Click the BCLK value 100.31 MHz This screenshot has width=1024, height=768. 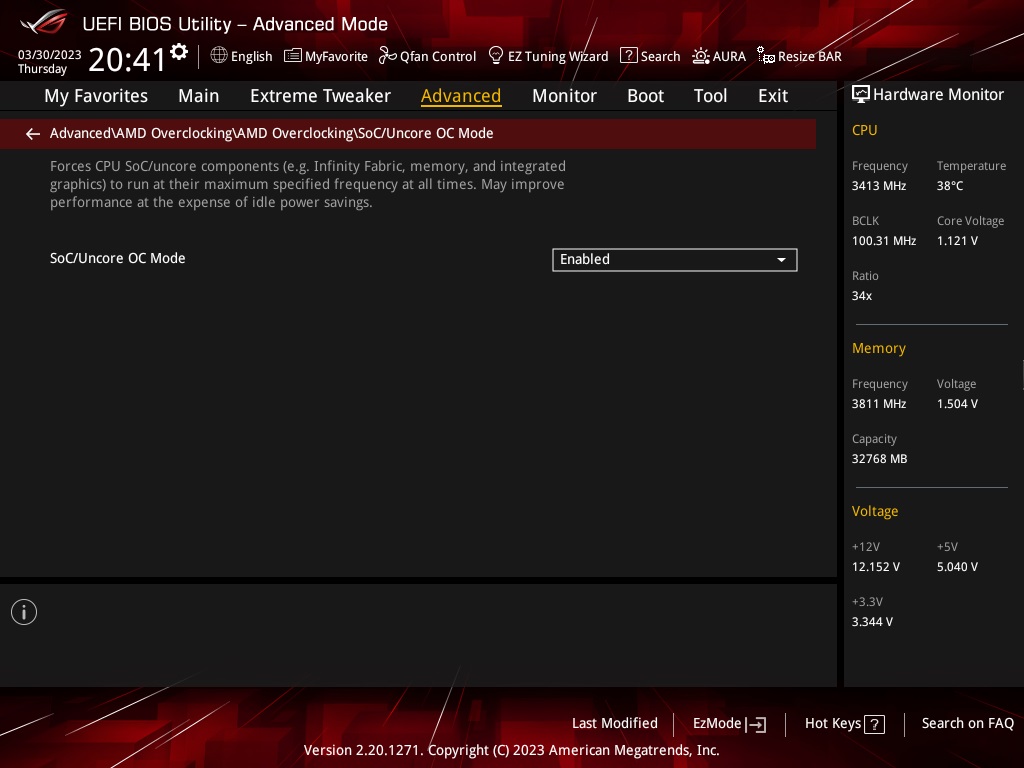click(x=884, y=241)
